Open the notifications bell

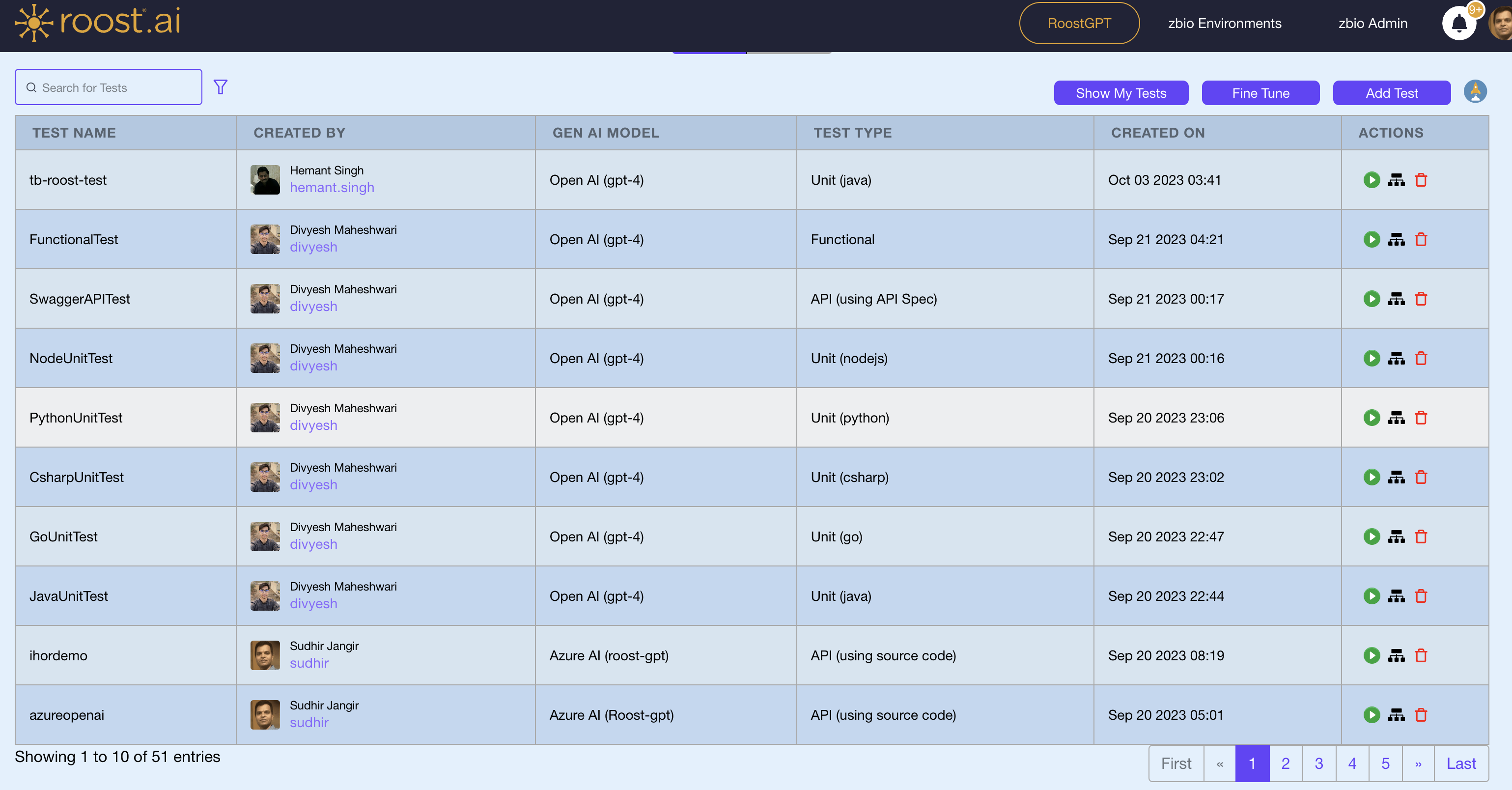click(x=1459, y=23)
